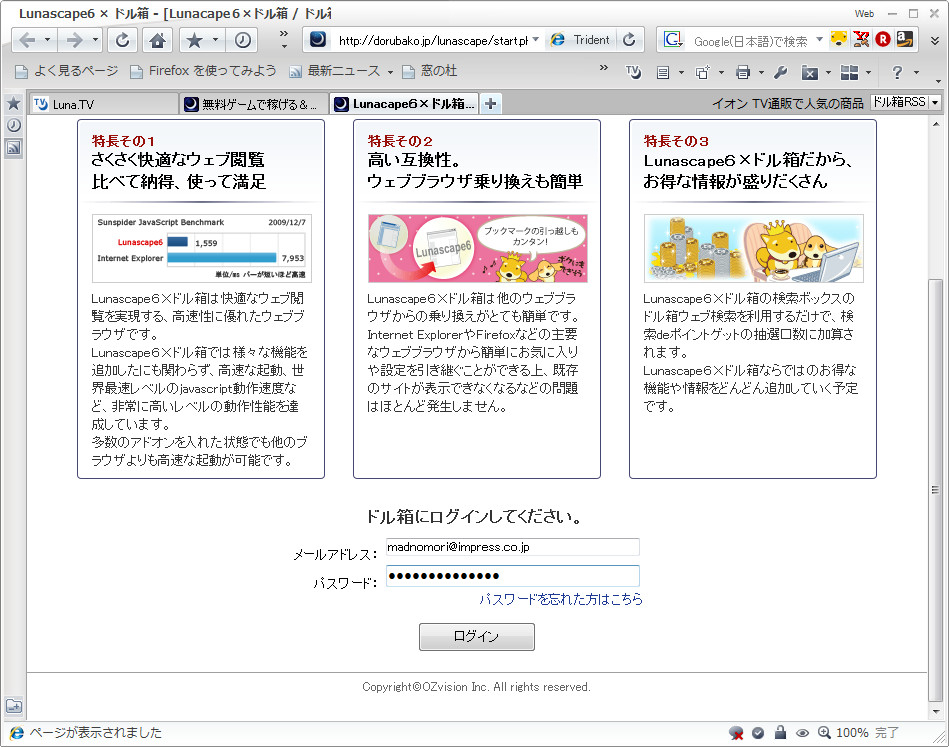Click the security lock icon in the status bar
This screenshot has width=949, height=747.
(781, 732)
